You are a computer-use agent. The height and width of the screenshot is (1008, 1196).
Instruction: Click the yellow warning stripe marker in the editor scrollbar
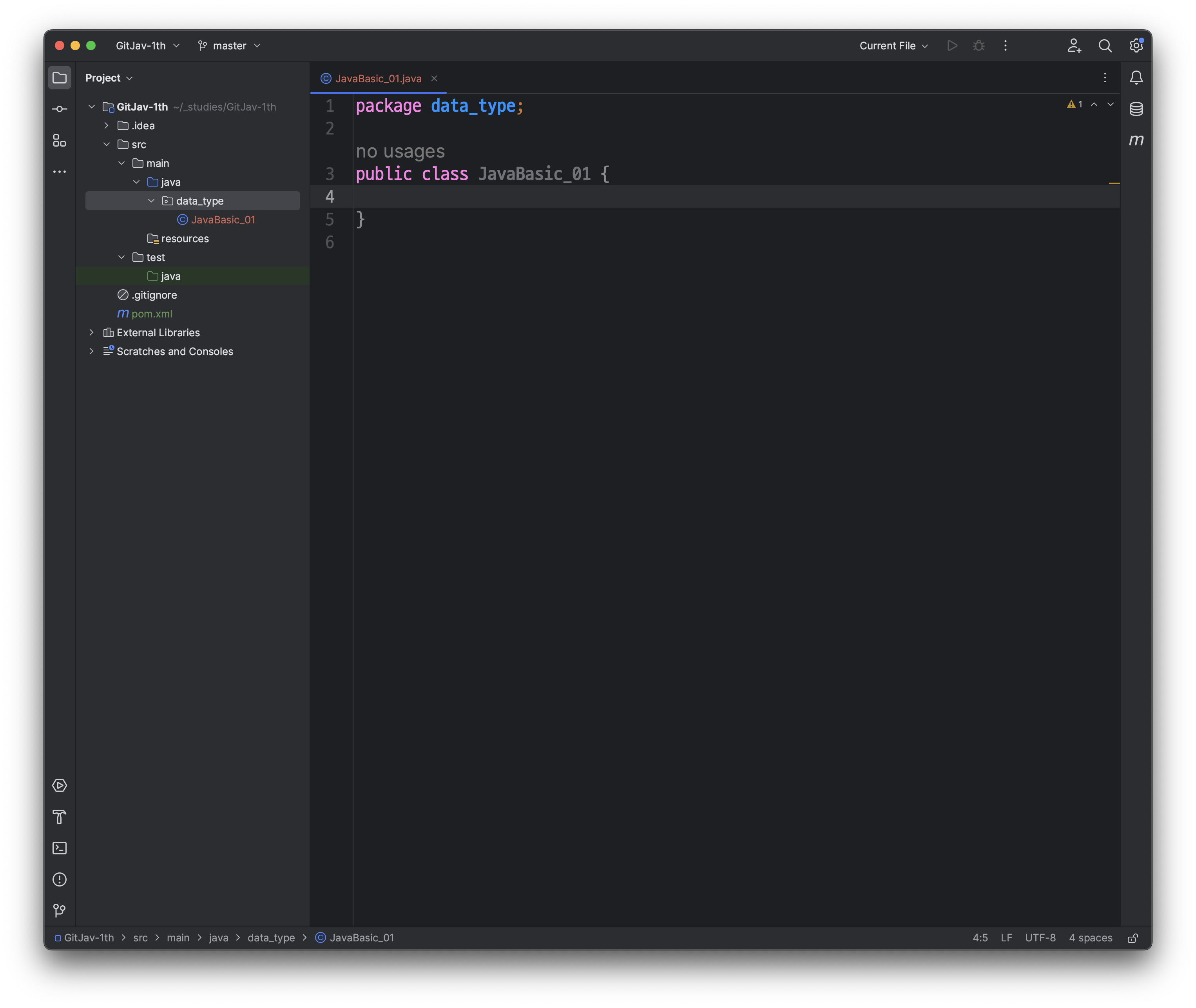[1114, 183]
